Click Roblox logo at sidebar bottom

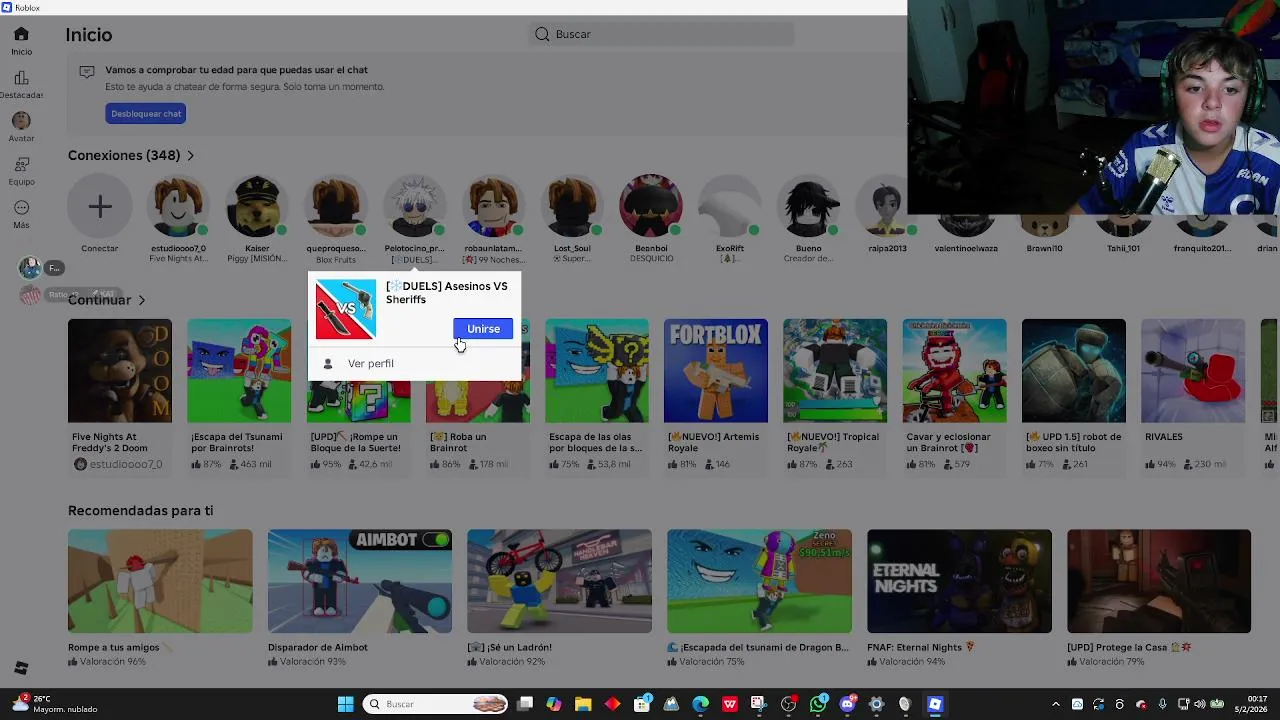pyautogui.click(x=21, y=668)
